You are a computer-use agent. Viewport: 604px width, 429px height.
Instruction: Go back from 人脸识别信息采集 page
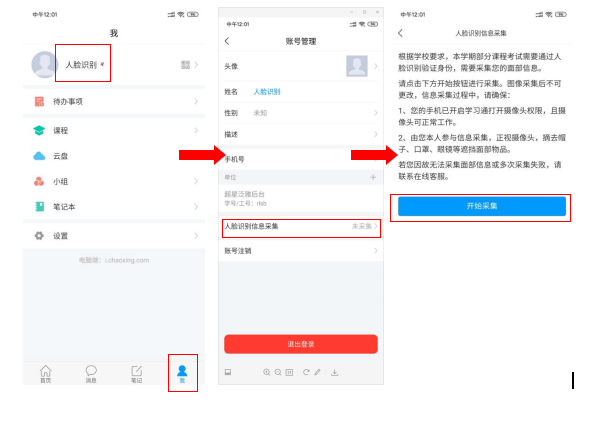pos(402,33)
